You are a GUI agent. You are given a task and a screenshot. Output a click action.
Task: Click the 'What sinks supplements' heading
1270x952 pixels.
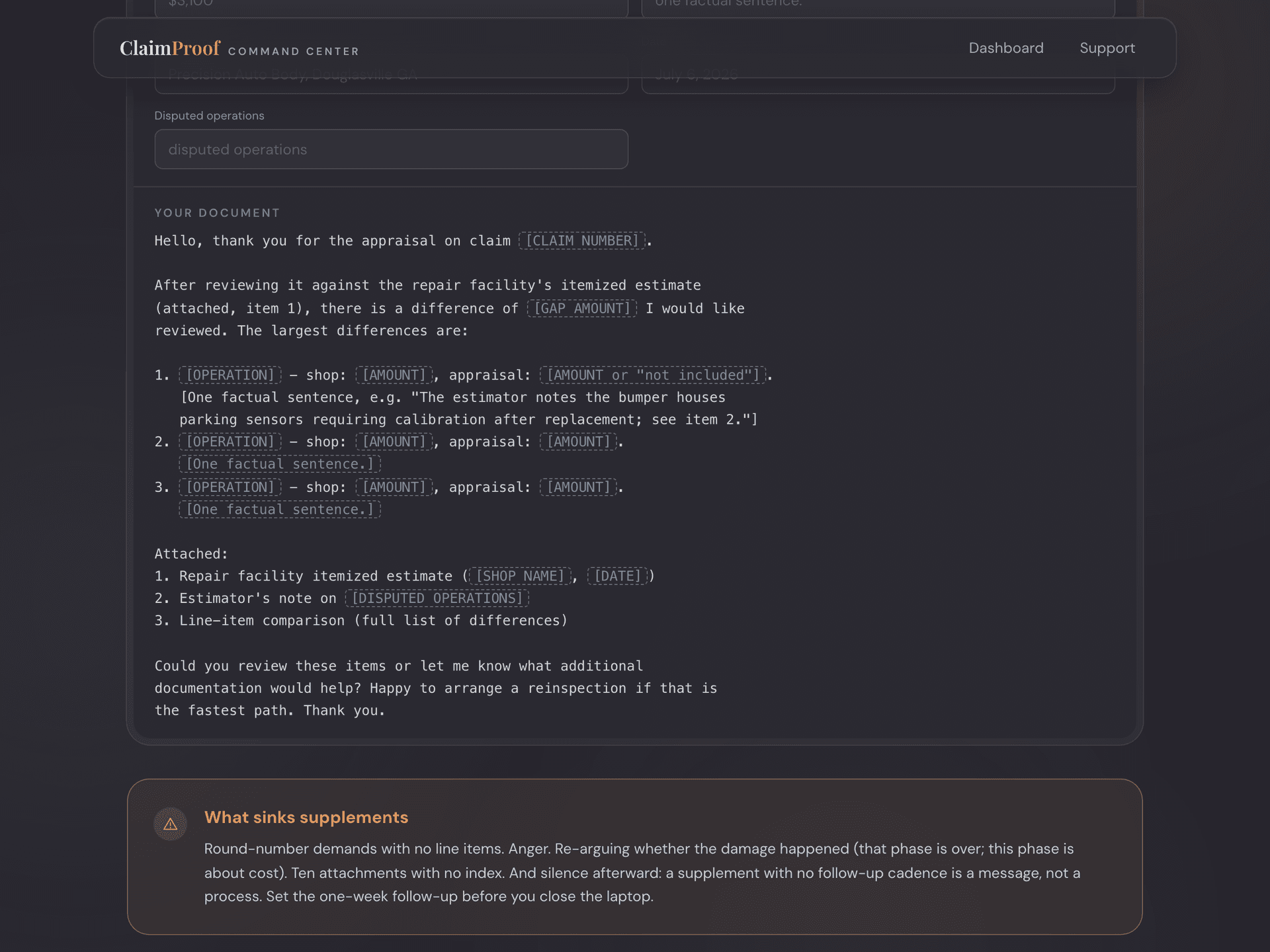[306, 818]
